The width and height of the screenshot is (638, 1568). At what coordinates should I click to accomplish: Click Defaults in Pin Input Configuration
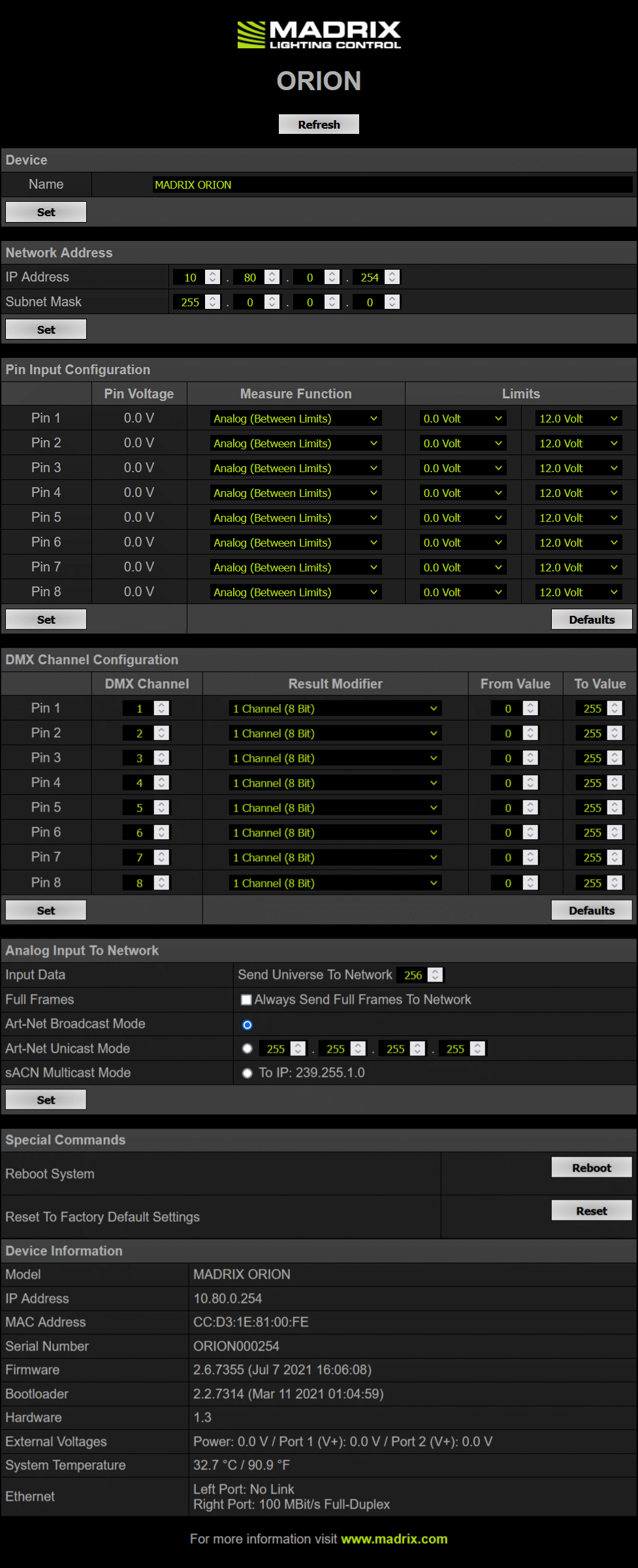coord(592,619)
